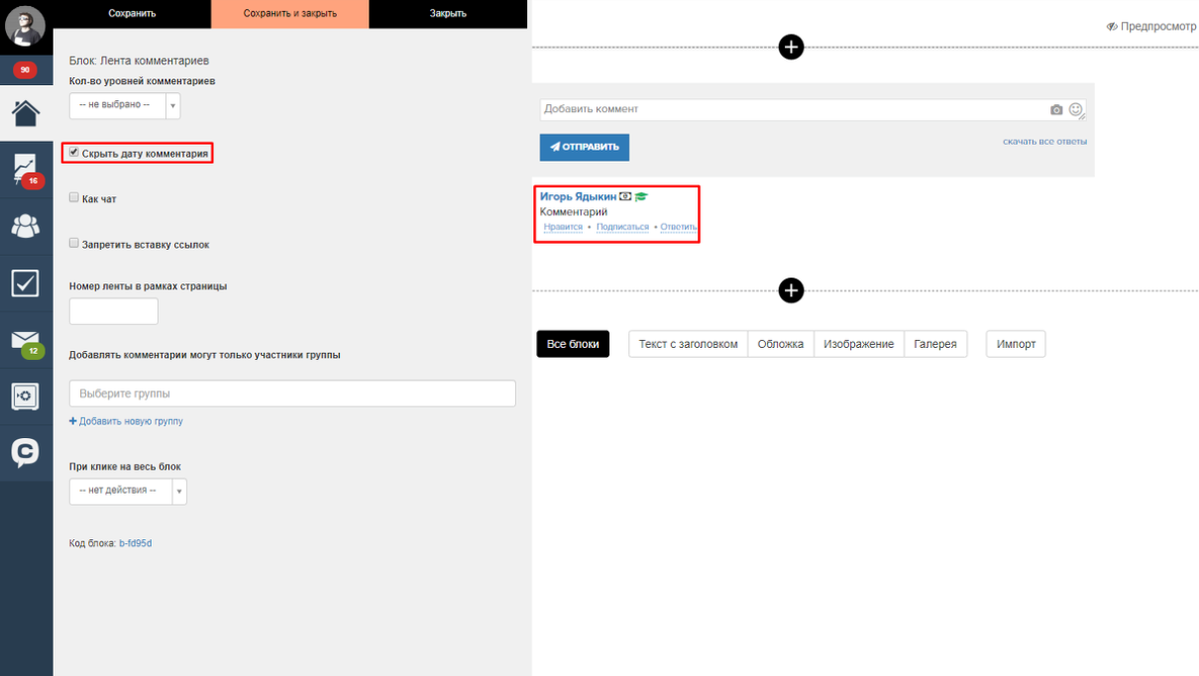Choose Изображение block type

click(x=859, y=344)
